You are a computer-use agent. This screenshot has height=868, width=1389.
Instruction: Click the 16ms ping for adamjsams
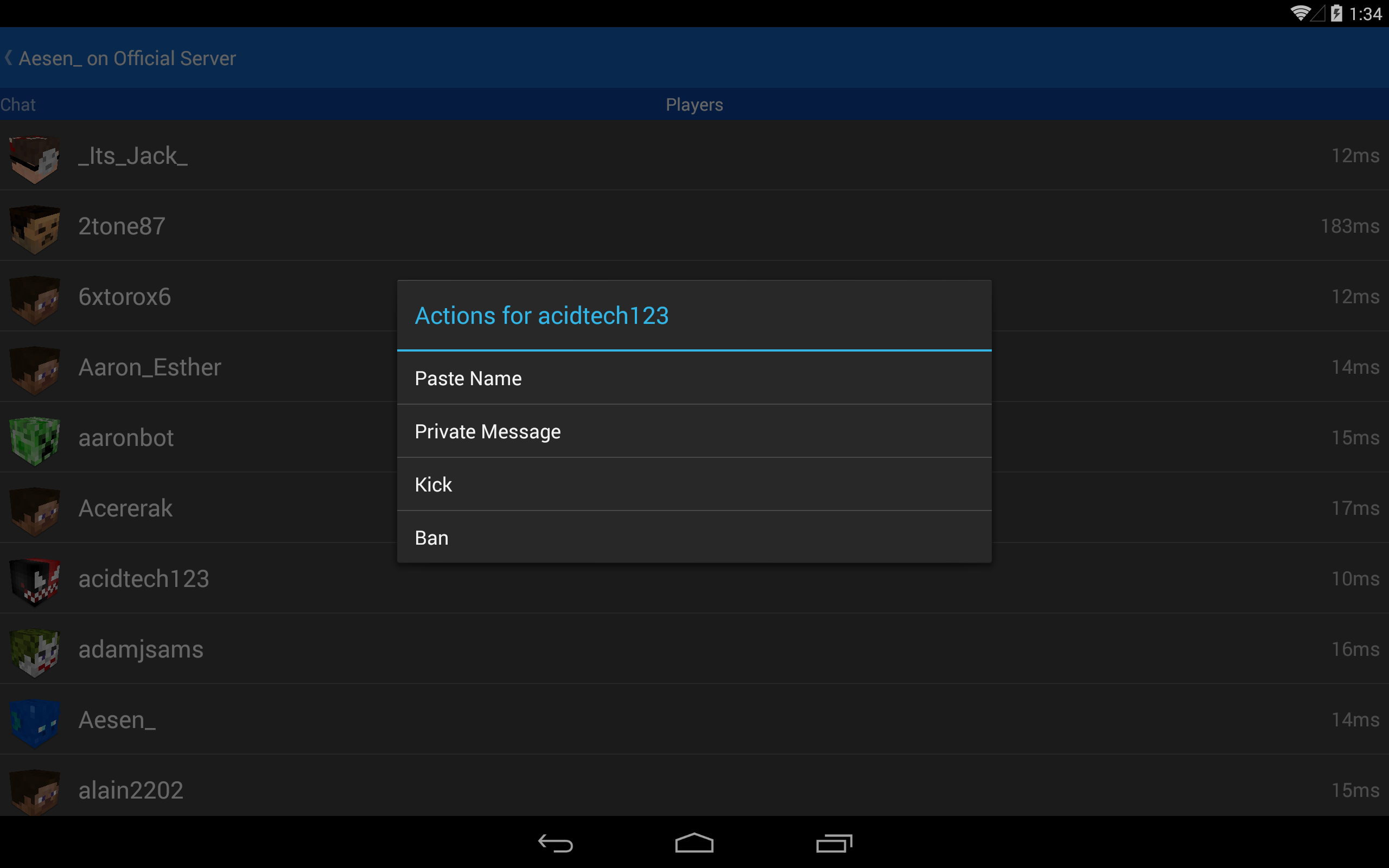tap(1355, 649)
